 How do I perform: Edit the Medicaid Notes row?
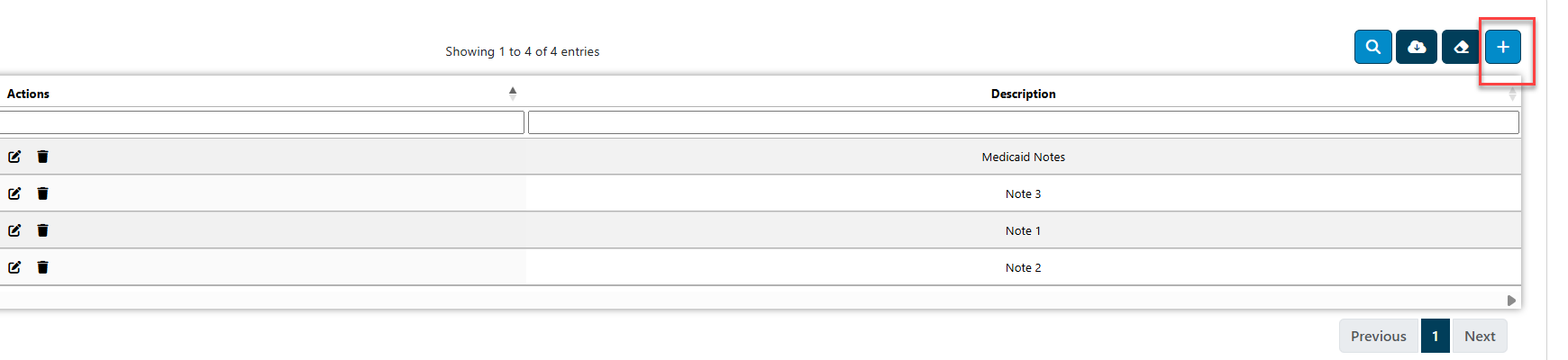[14, 157]
